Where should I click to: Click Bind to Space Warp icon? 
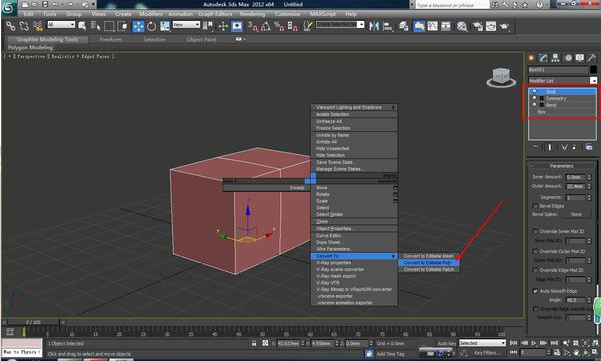pyautogui.click(x=38, y=26)
